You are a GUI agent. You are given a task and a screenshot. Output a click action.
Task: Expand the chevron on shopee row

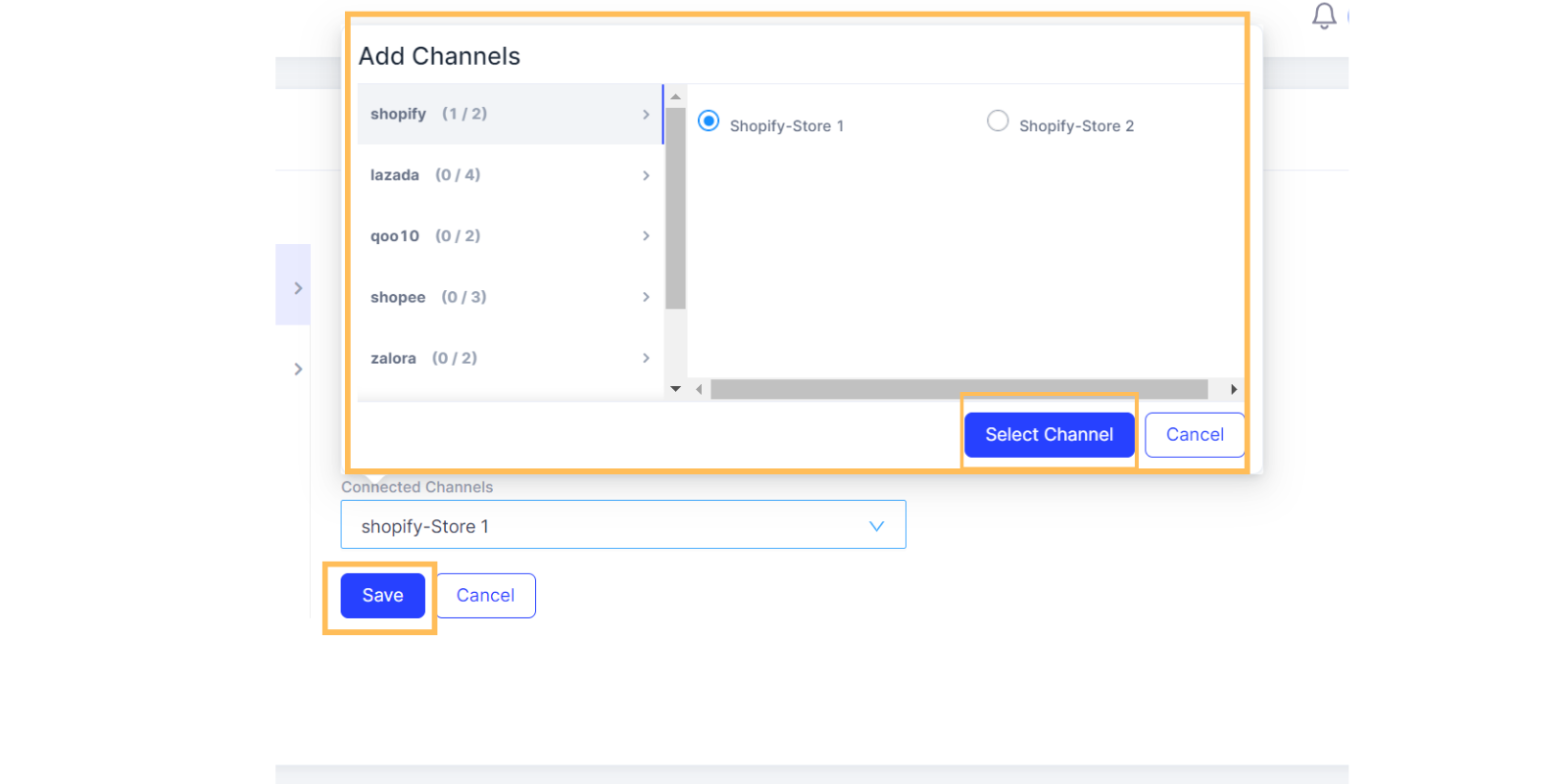click(646, 297)
